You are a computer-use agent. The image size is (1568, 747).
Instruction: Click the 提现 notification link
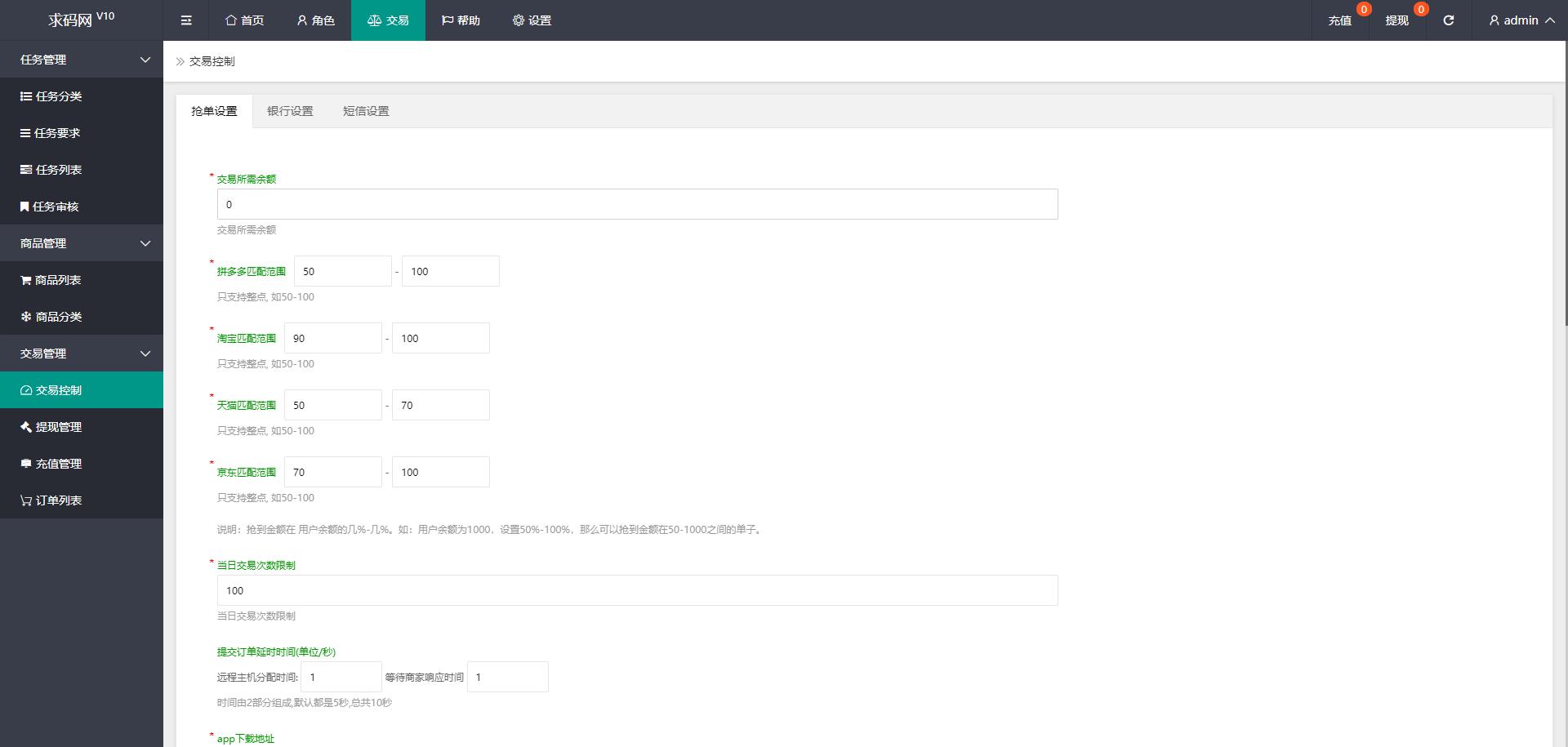click(1397, 20)
